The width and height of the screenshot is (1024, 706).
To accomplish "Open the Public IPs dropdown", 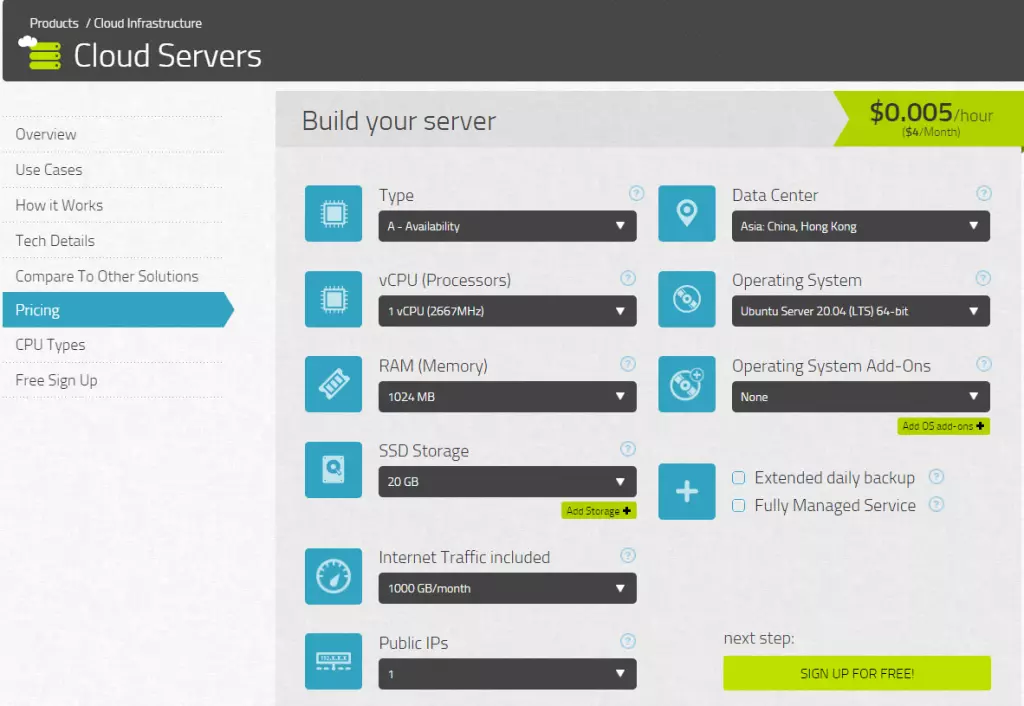I will click(507, 673).
